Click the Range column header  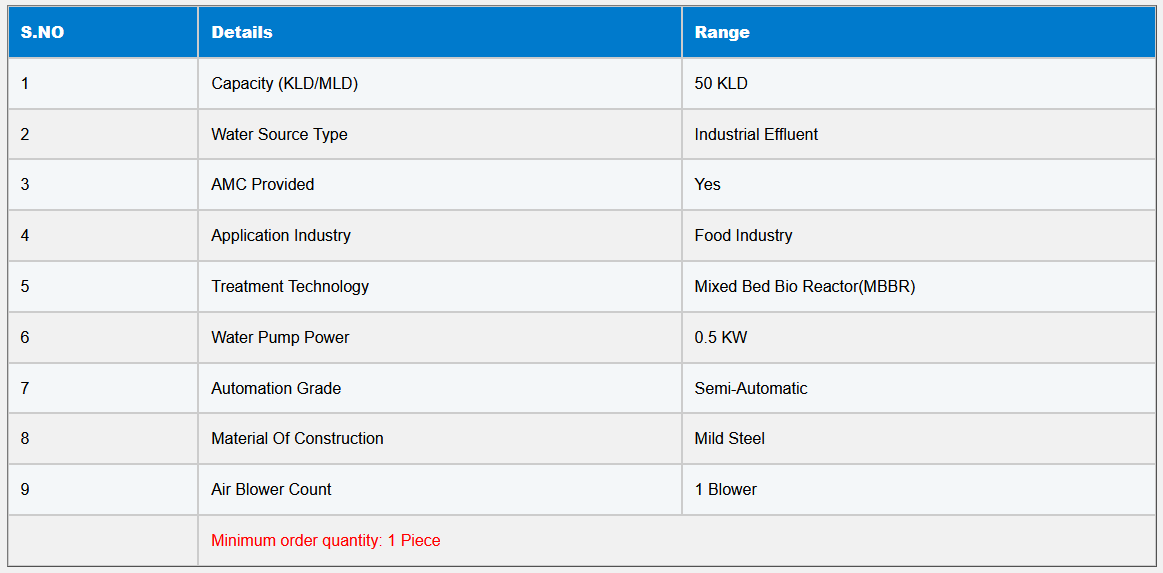pos(722,32)
